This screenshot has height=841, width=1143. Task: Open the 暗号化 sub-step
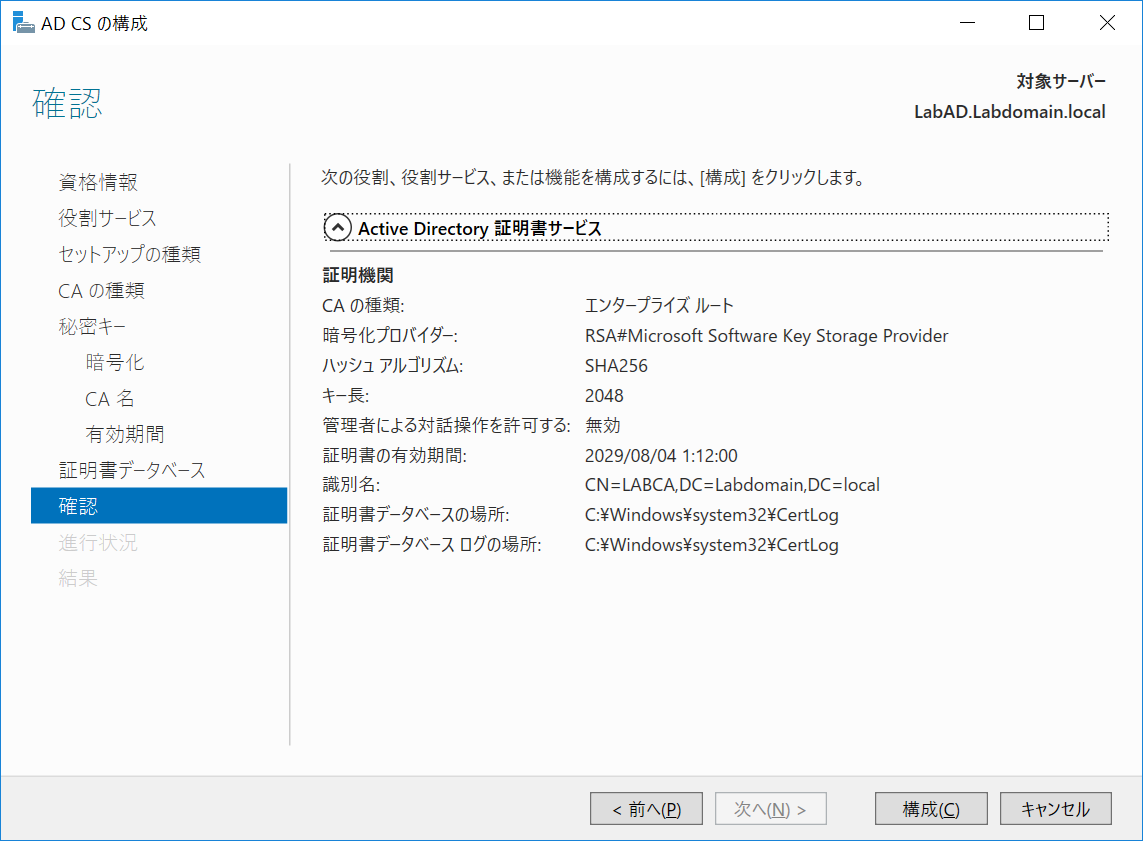pyautogui.click(x=115, y=362)
